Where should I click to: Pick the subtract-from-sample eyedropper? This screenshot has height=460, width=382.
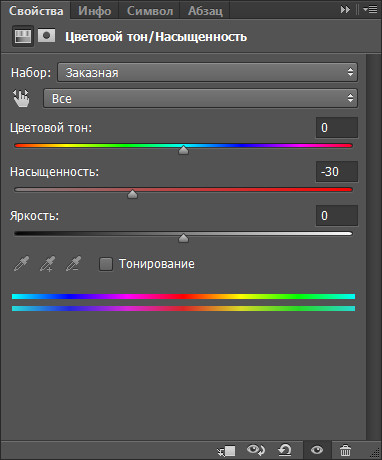pos(73,264)
